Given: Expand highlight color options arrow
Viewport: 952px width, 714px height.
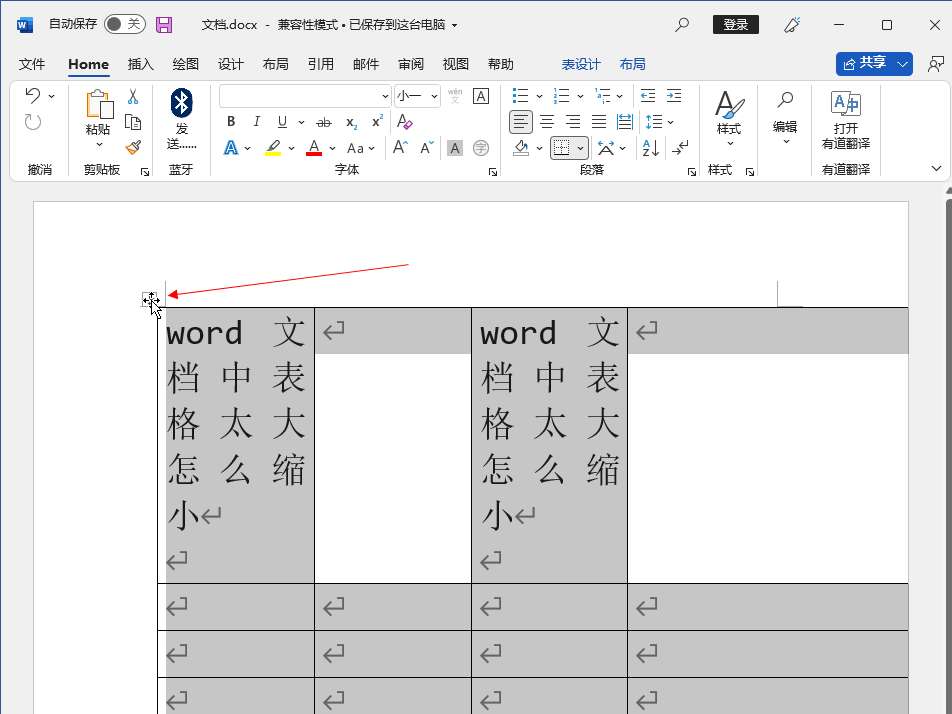Looking at the screenshot, I should pyautogui.click(x=291, y=148).
